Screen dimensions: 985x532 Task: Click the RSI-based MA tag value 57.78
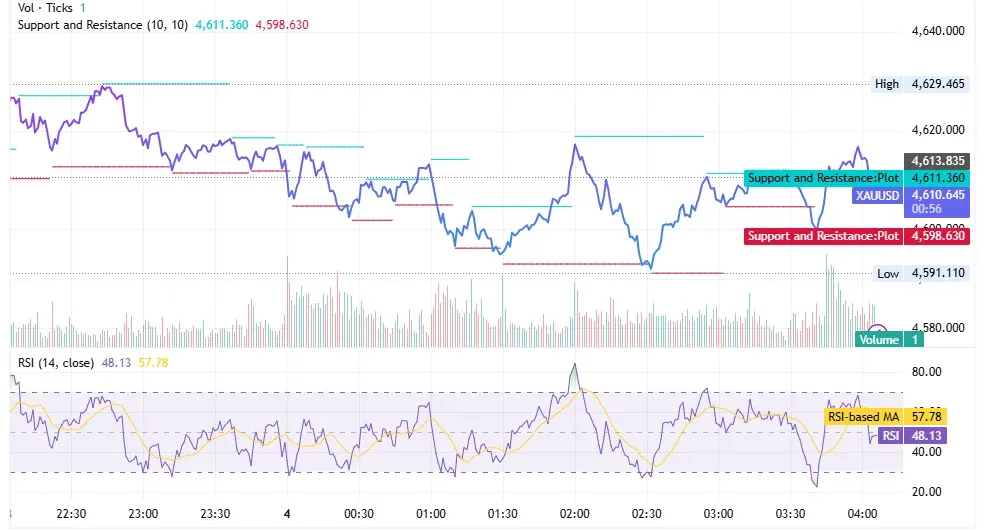pos(927,416)
